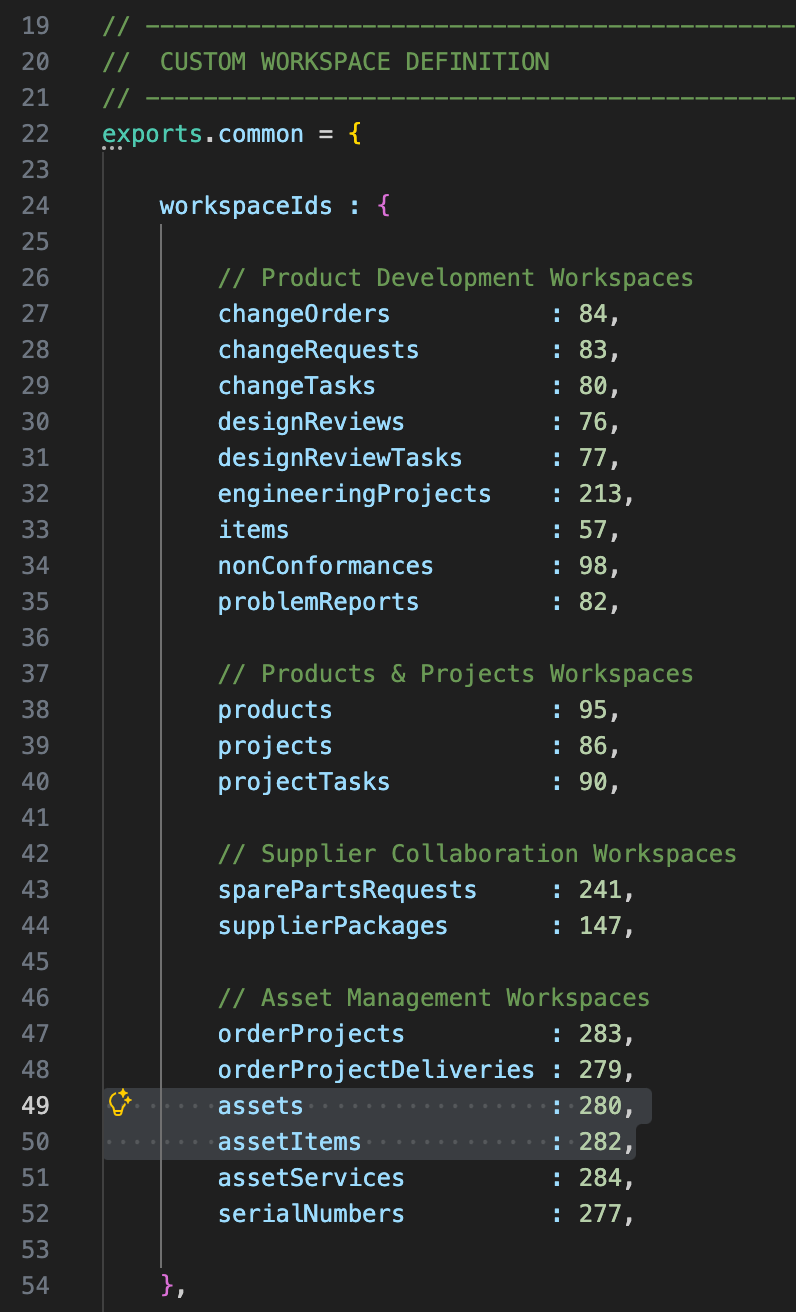This screenshot has height=1312, width=796.
Task: Select line number 24 in the gutter
Action: pyautogui.click(x=35, y=206)
